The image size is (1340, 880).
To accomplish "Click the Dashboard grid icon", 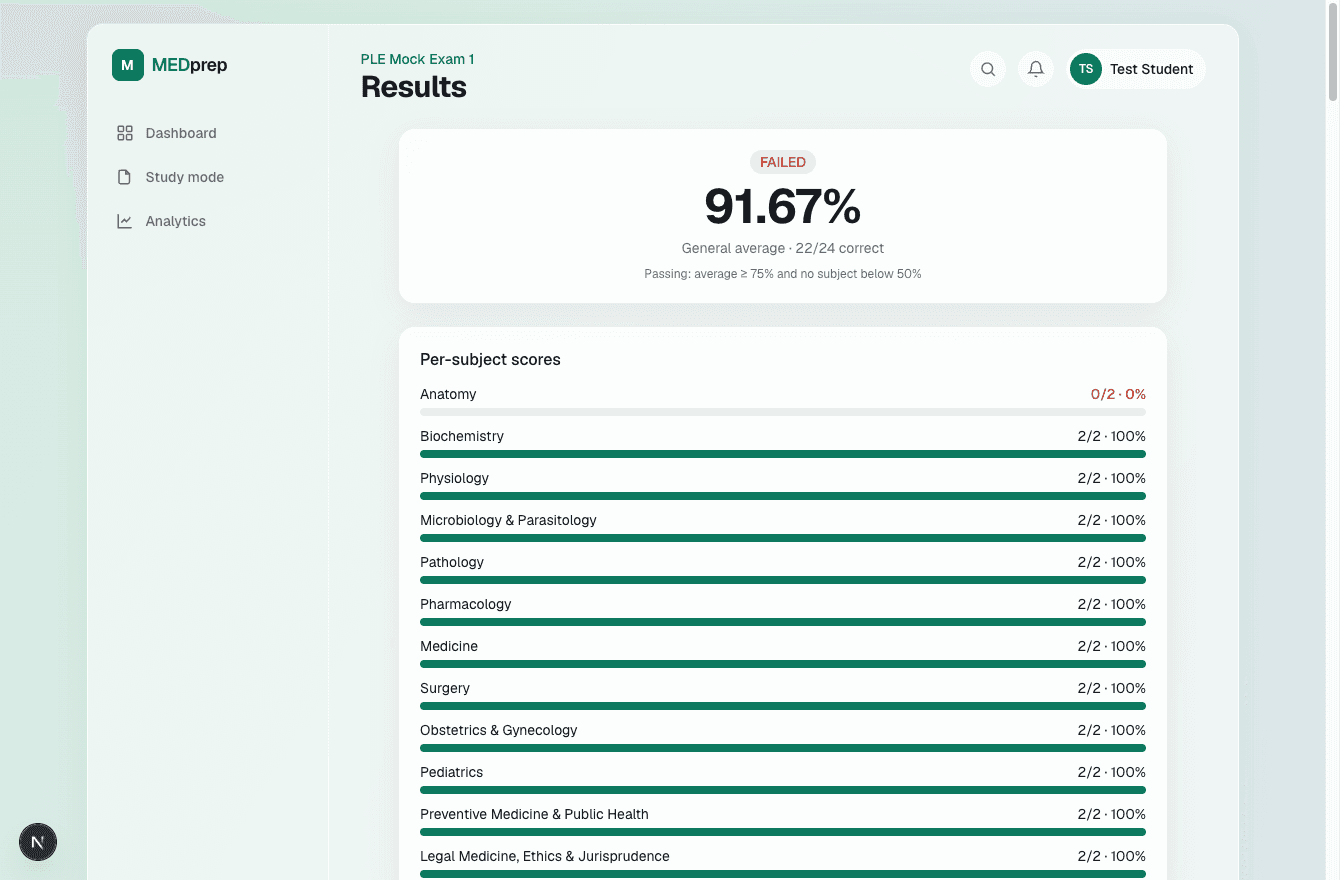I will 125,133.
